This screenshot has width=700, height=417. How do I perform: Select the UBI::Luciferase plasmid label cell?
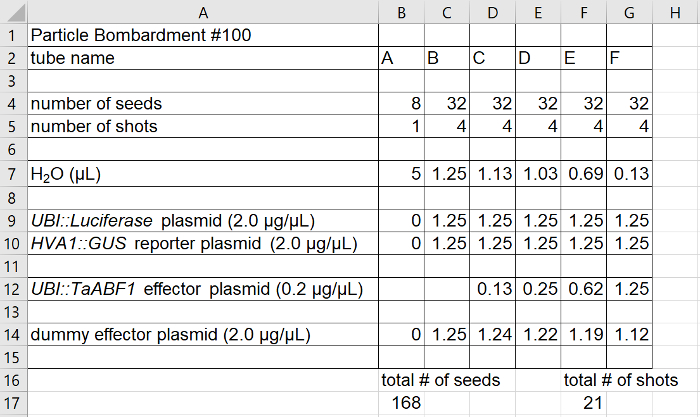[x=152, y=220]
